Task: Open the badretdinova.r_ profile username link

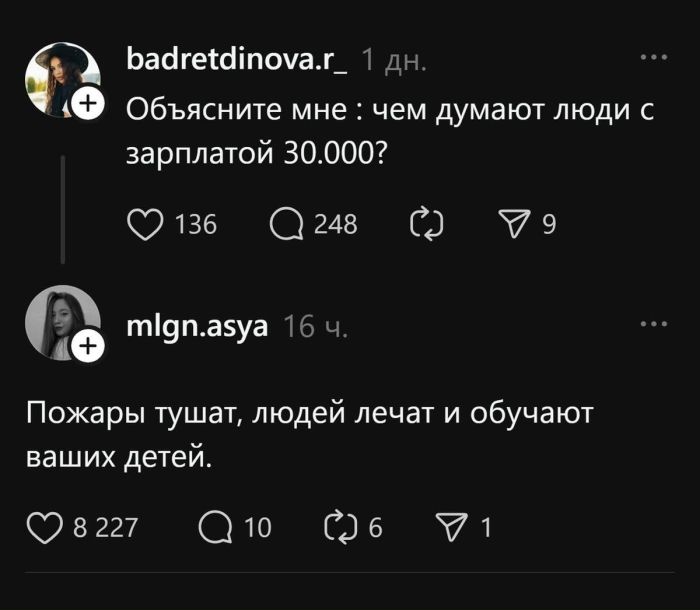Action: pos(237,61)
